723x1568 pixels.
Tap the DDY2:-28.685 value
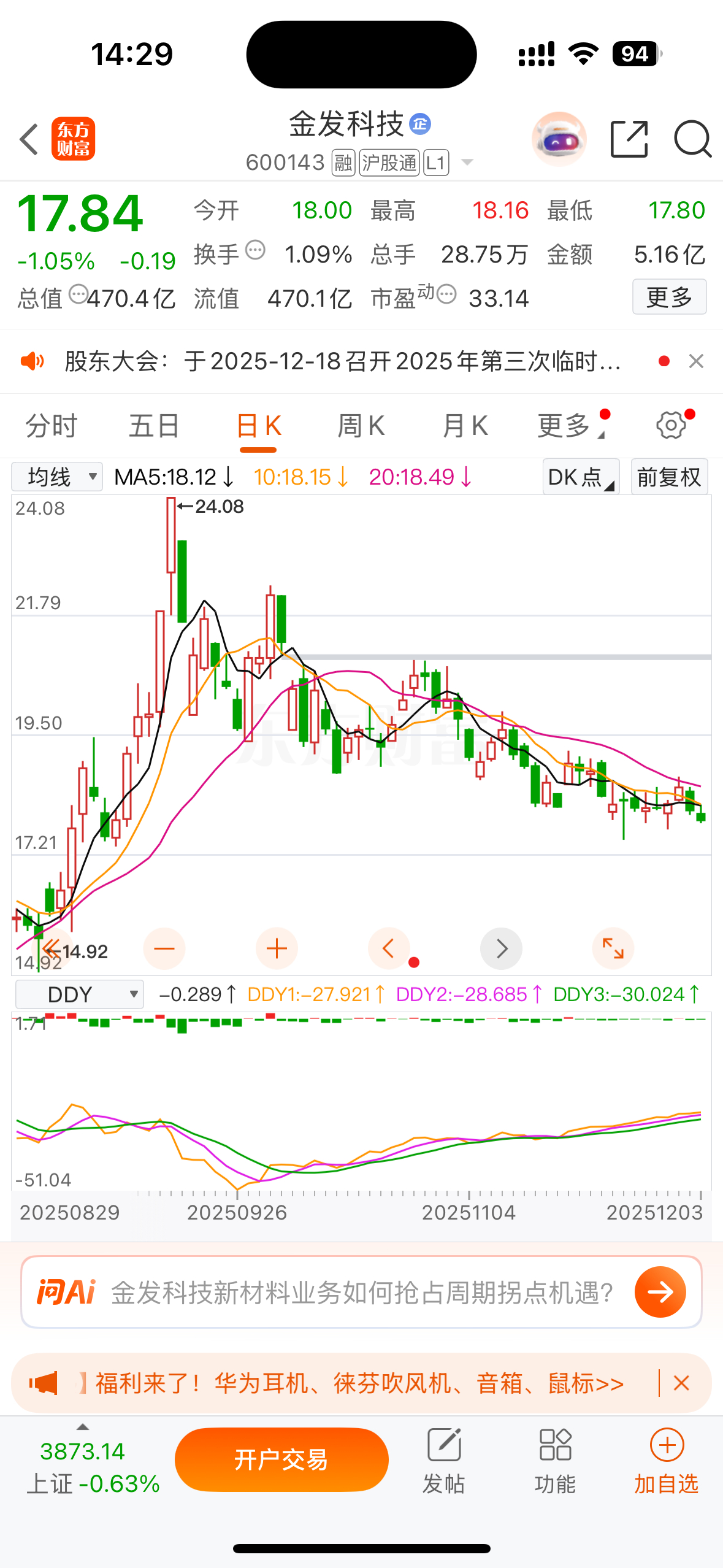(x=469, y=994)
